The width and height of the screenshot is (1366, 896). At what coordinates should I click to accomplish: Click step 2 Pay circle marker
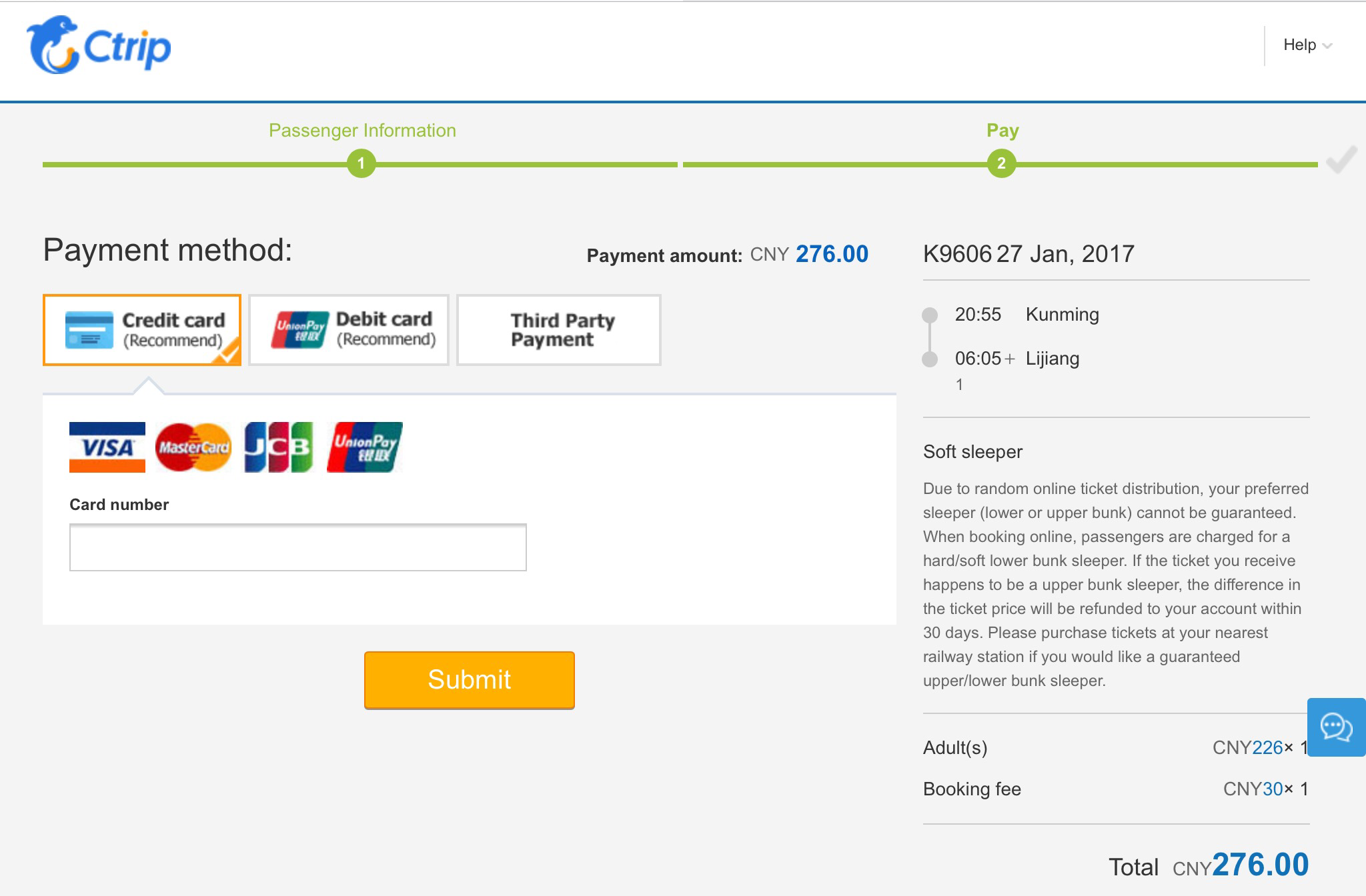click(1001, 164)
